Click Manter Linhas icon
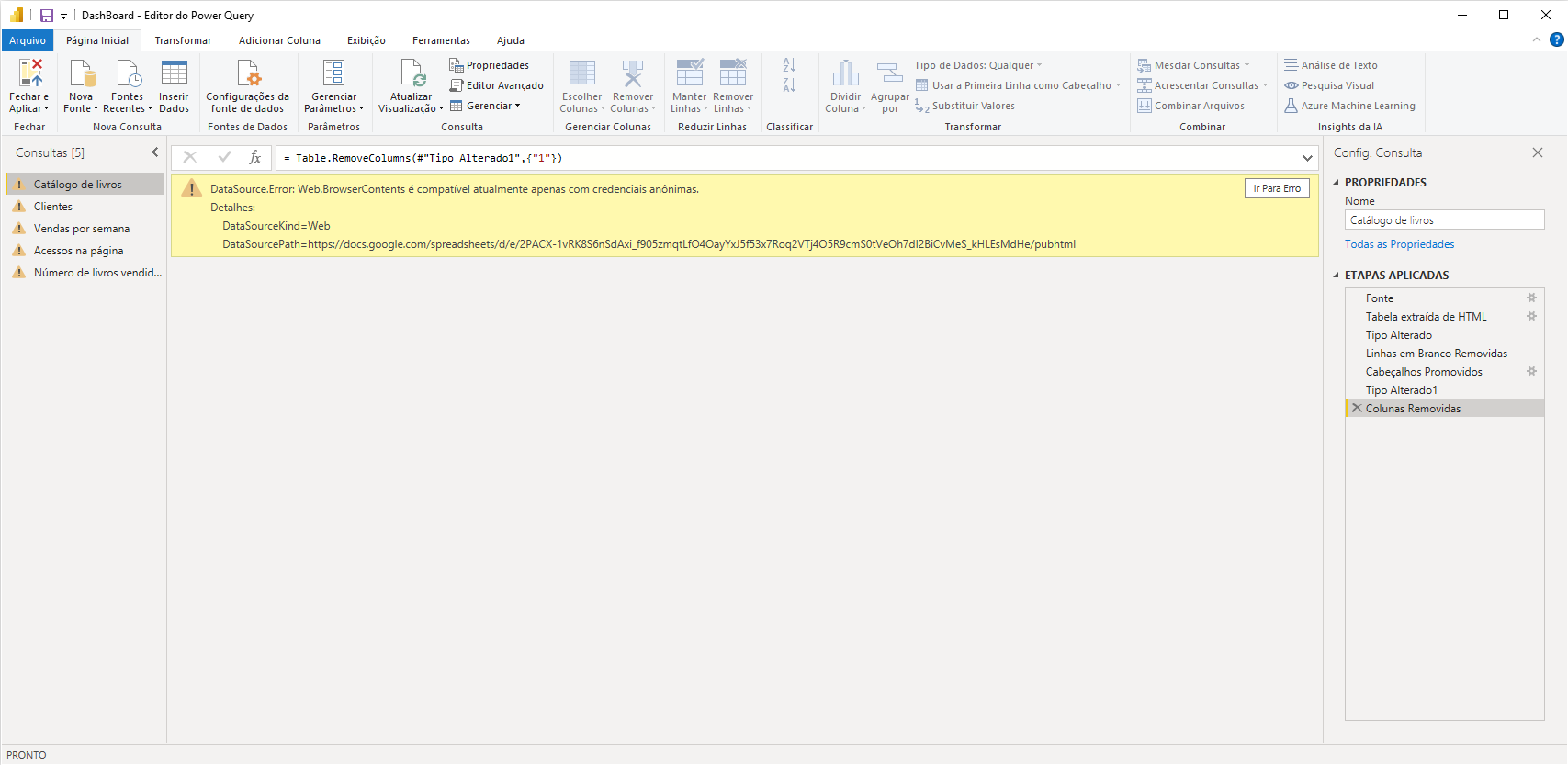 (x=690, y=73)
